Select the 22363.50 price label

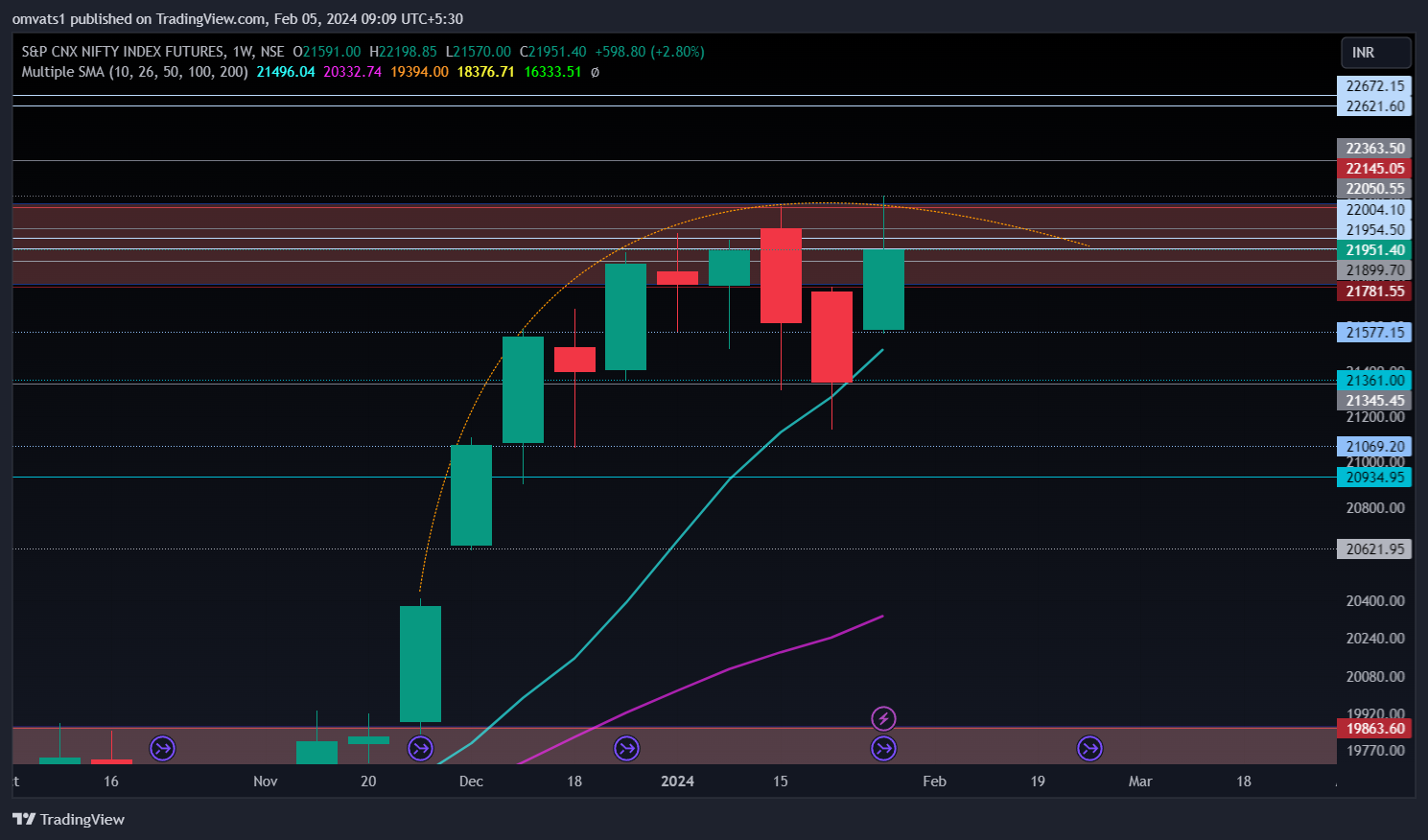pos(1374,149)
